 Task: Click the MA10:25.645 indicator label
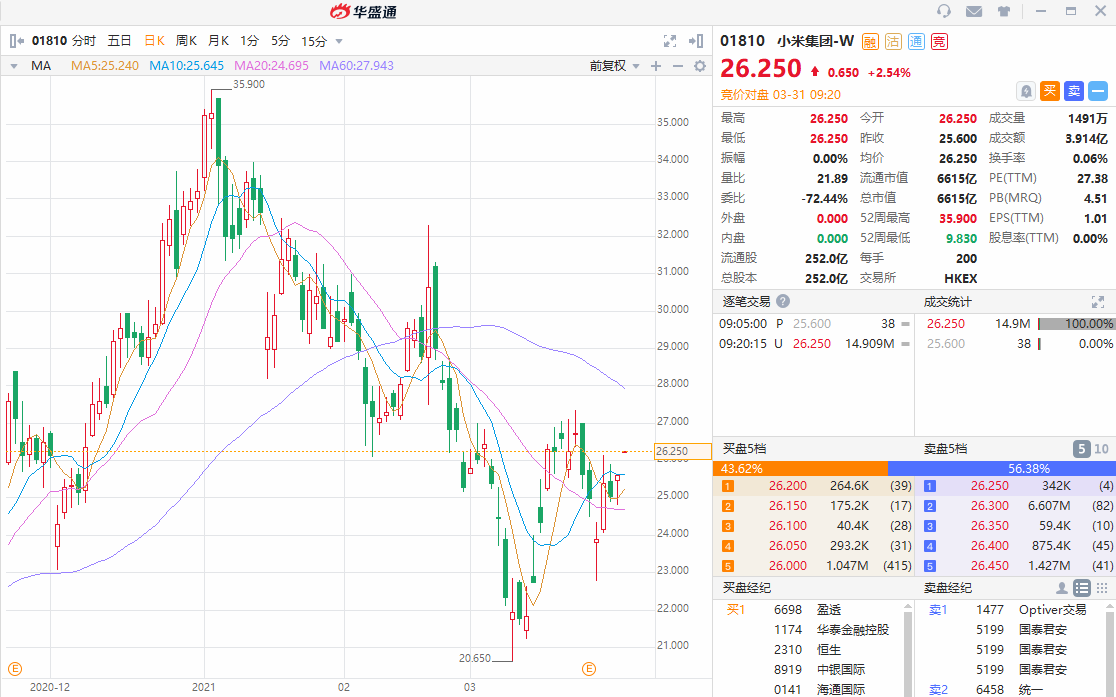tap(186, 65)
